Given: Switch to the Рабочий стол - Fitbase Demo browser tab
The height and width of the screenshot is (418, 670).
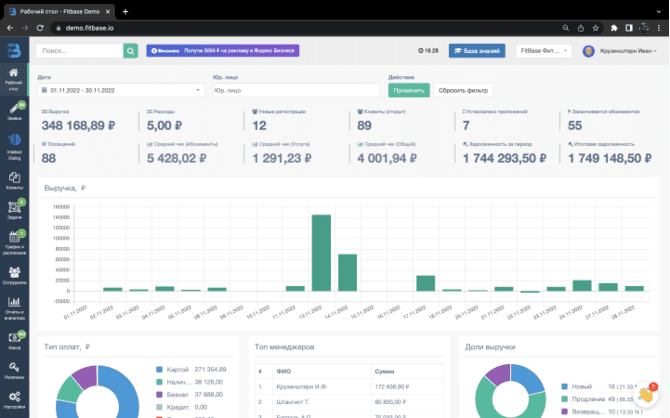Looking at the screenshot, I should click(59, 12).
